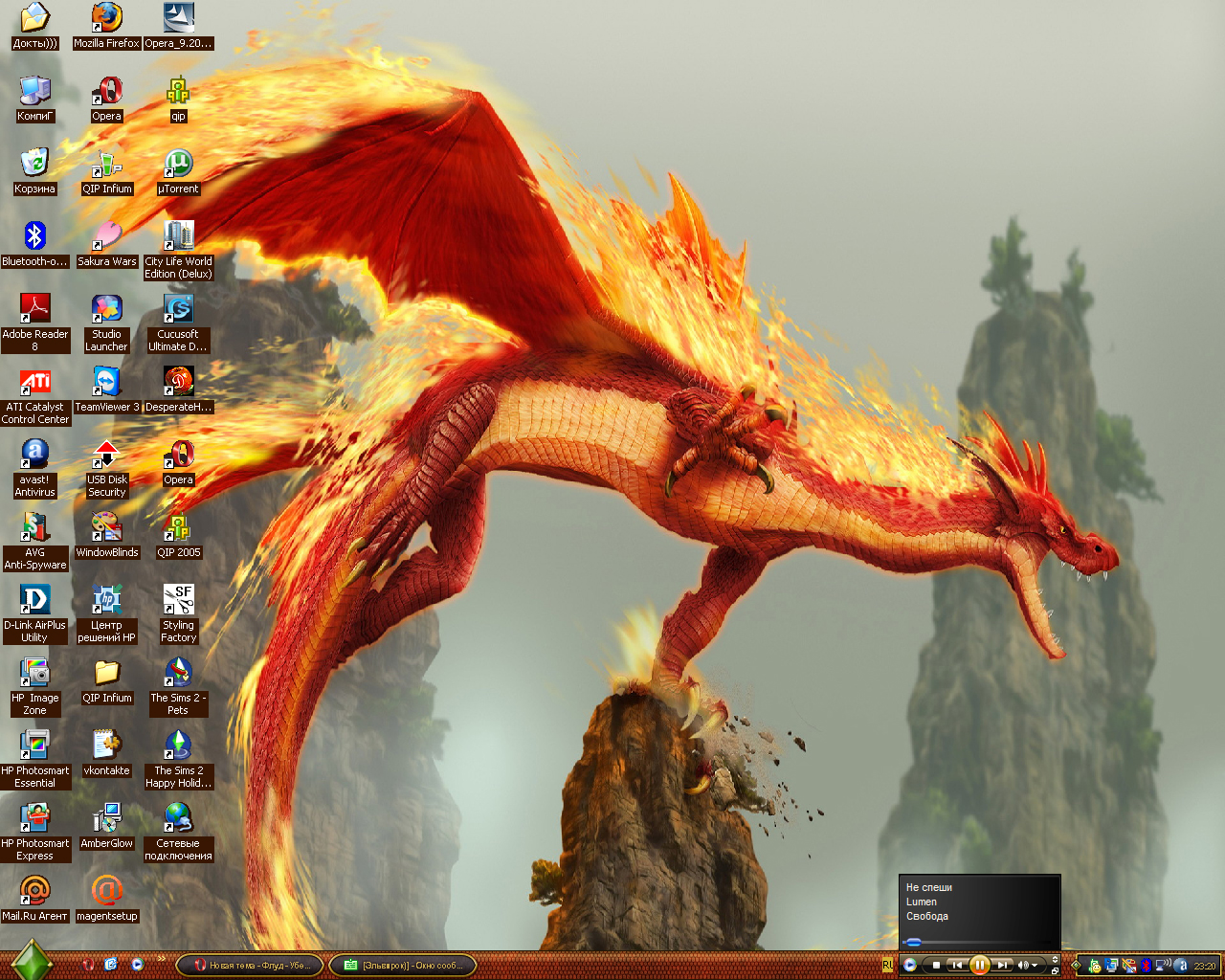The width and height of the screenshot is (1225, 980).
Task: Launch the qip desktop icon
Action: (x=178, y=99)
